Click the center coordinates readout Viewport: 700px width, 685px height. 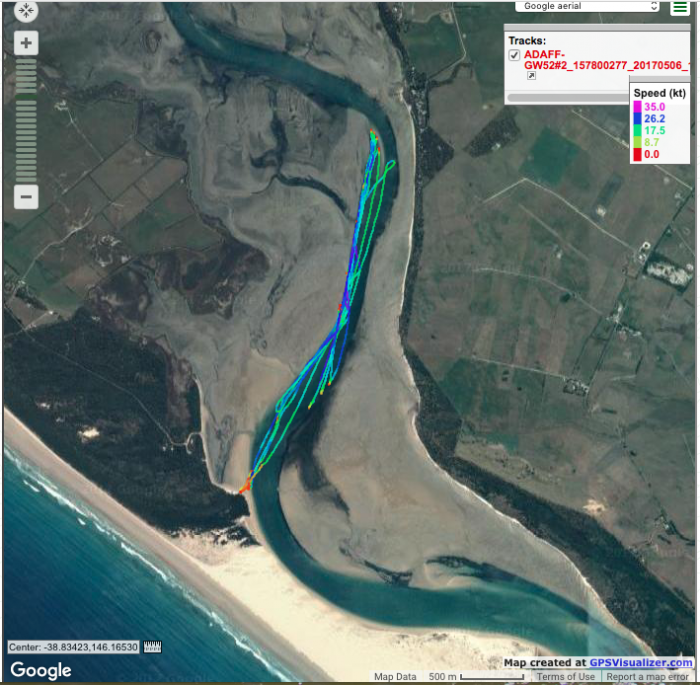tap(74, 647)
